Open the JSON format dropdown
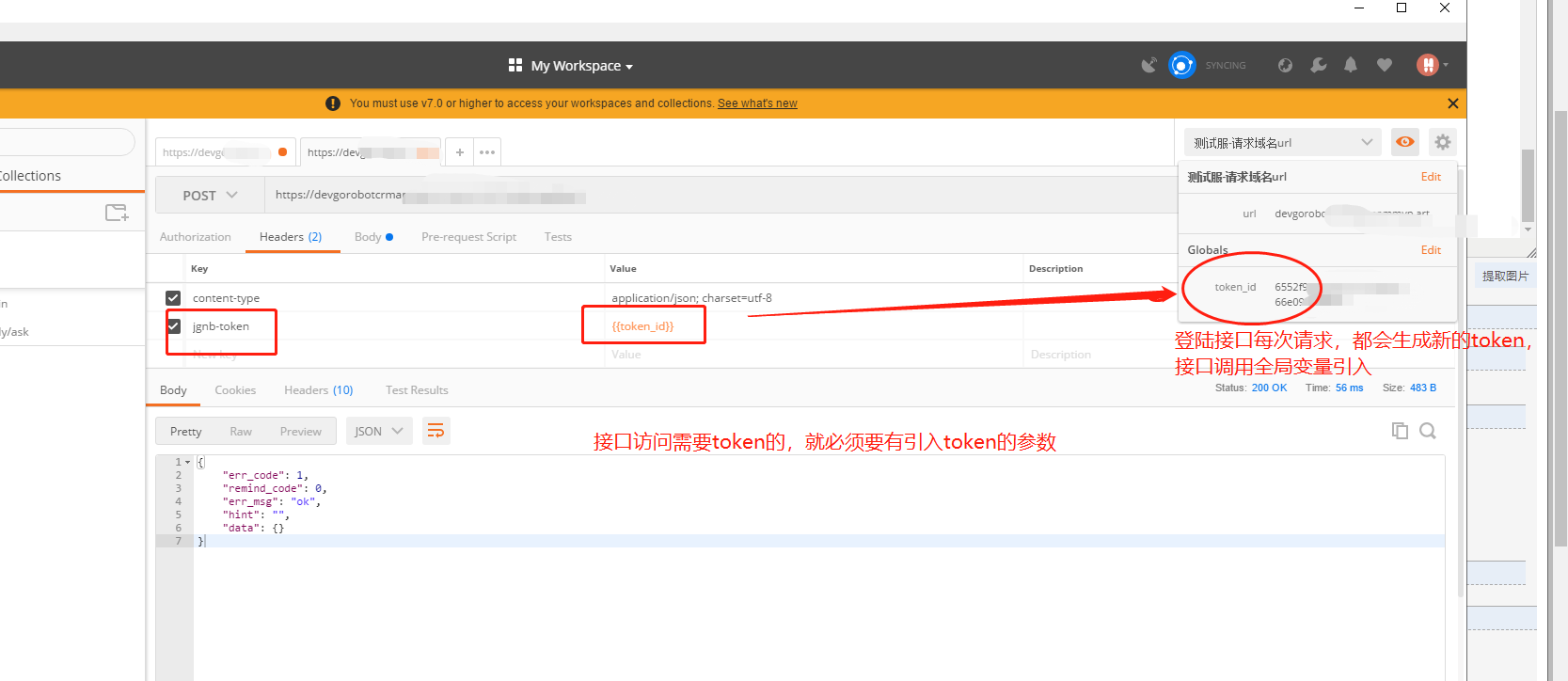This screenshot has height=681, width=1568. click(x=379, y=432)
